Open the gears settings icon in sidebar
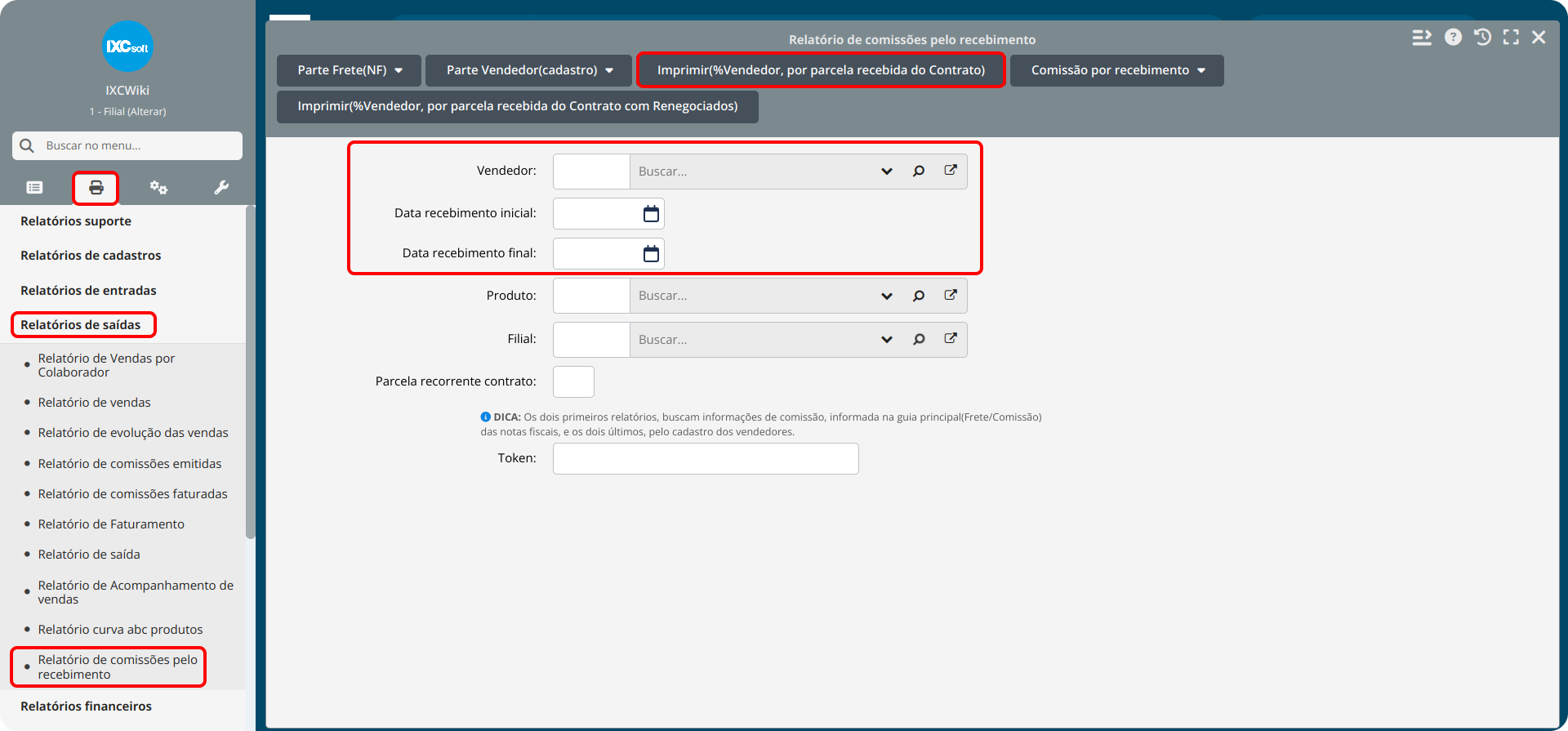This screenshot has width=1568, height=731. (158, 188)
